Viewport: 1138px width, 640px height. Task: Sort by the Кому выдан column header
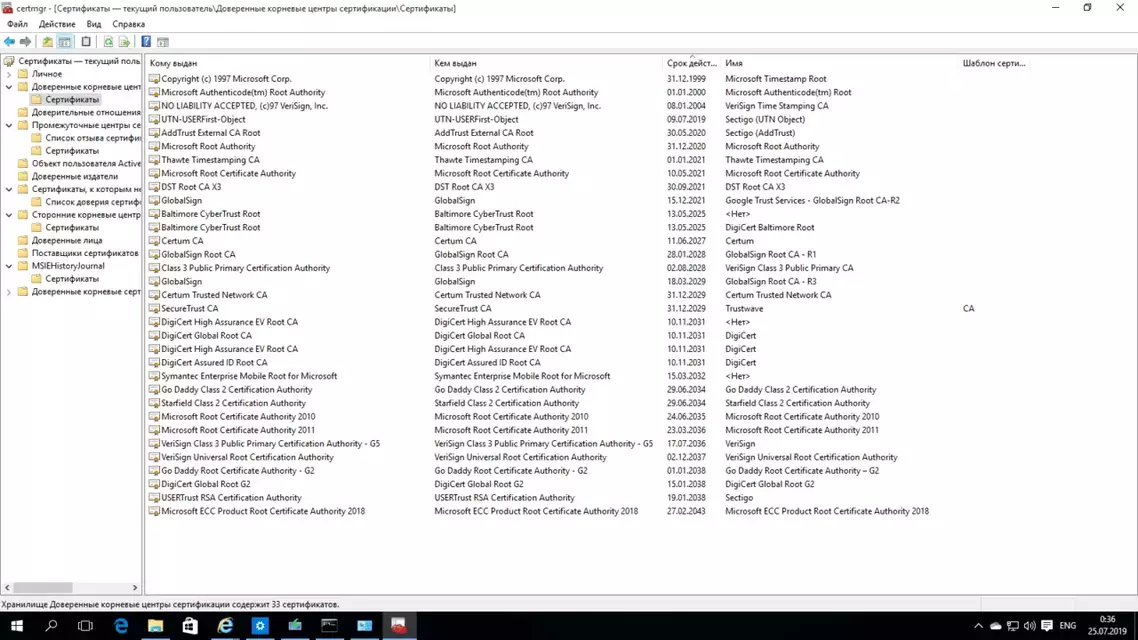(x=288, y=63)
